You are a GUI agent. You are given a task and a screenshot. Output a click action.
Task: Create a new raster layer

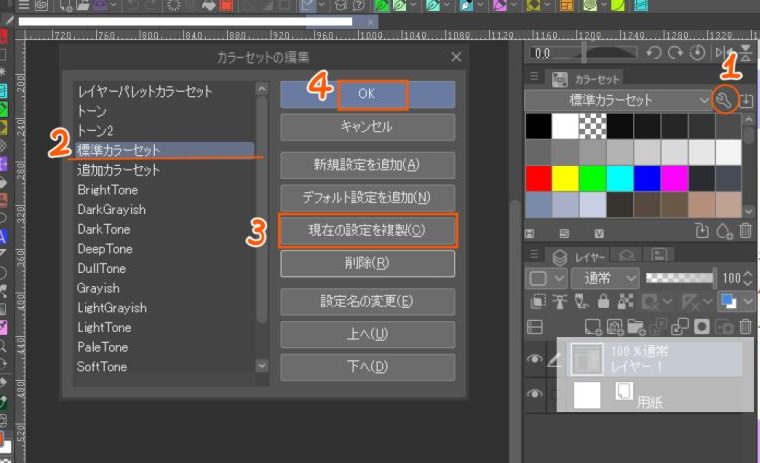tap(594, 326)
